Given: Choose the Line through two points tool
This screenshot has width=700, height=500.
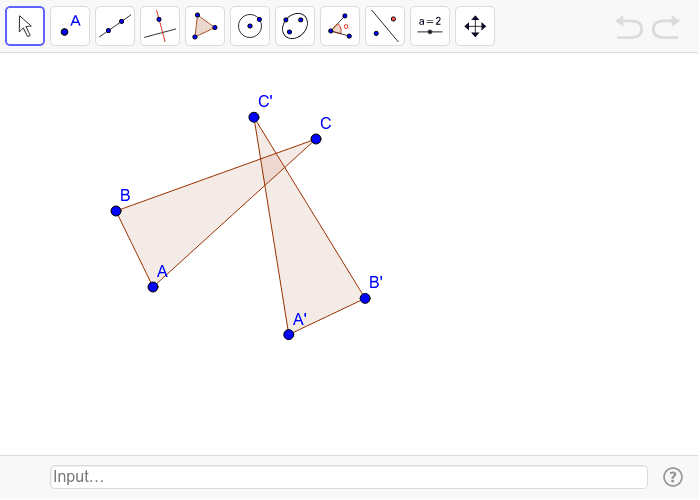Looking at the screenshot, I should (x=115, y=26).
